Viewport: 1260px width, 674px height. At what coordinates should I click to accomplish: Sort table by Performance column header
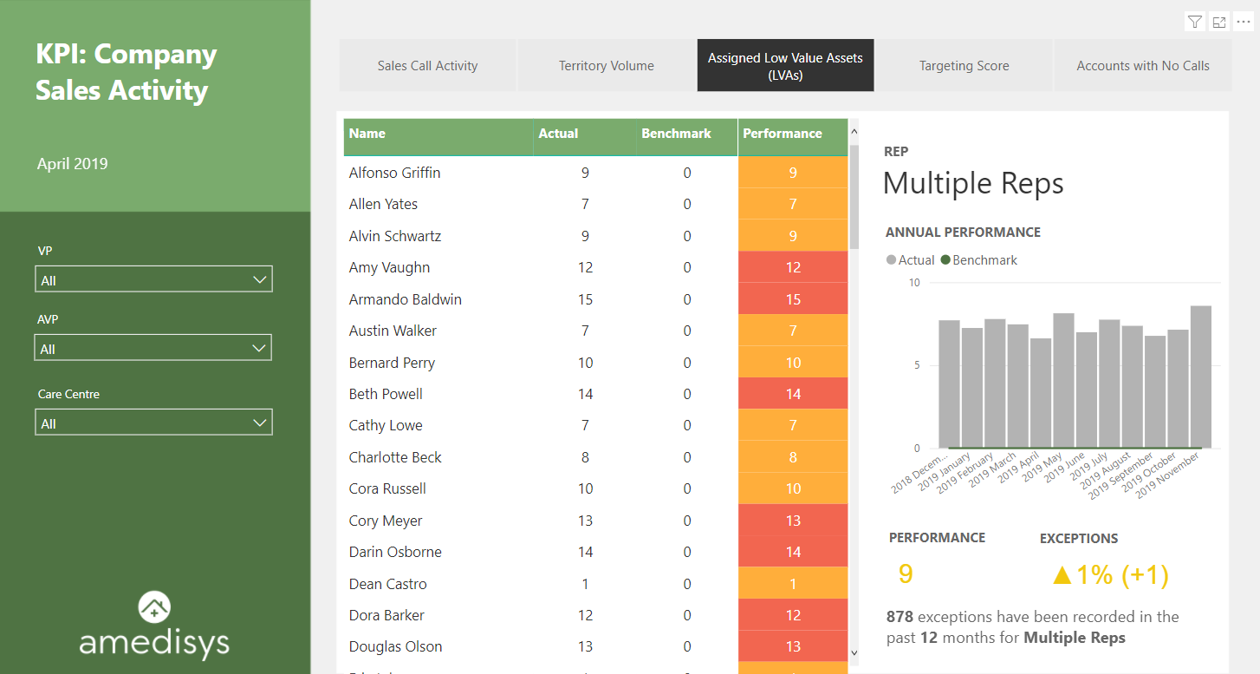click(x=782, y=134)
